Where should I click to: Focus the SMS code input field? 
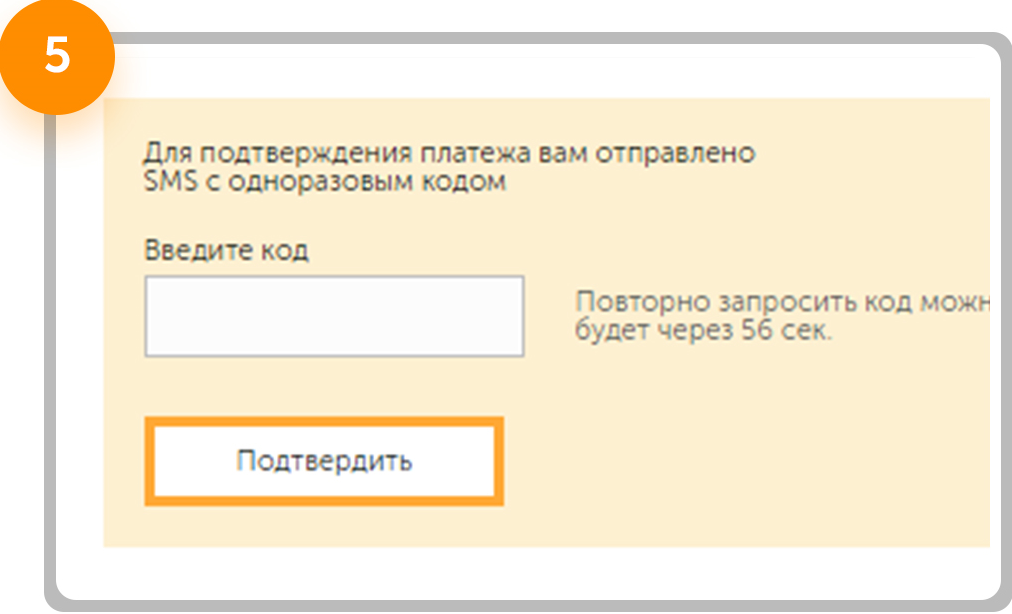coord(334,316)
